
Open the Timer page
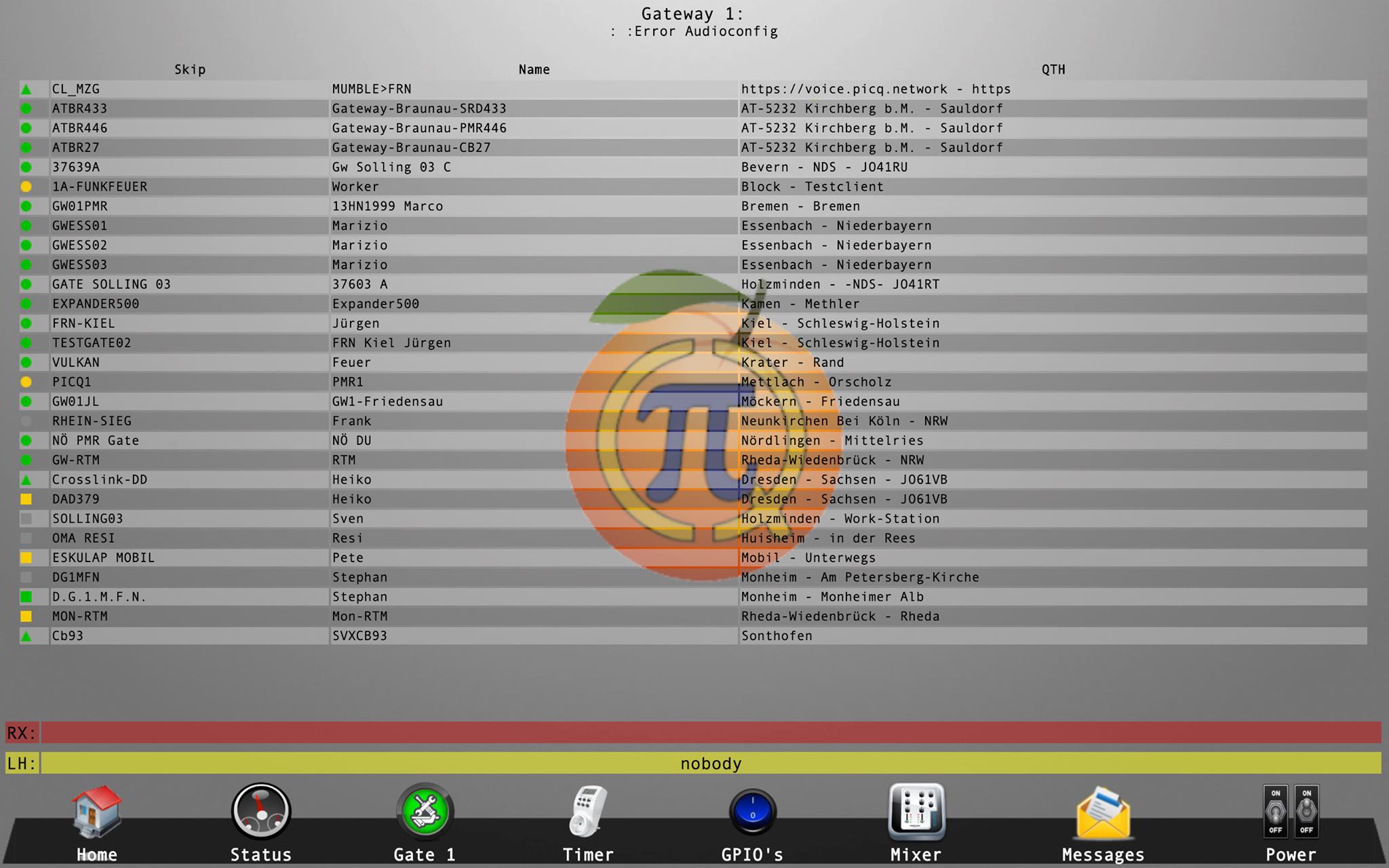pyautogui.click(x=588, y=823)
